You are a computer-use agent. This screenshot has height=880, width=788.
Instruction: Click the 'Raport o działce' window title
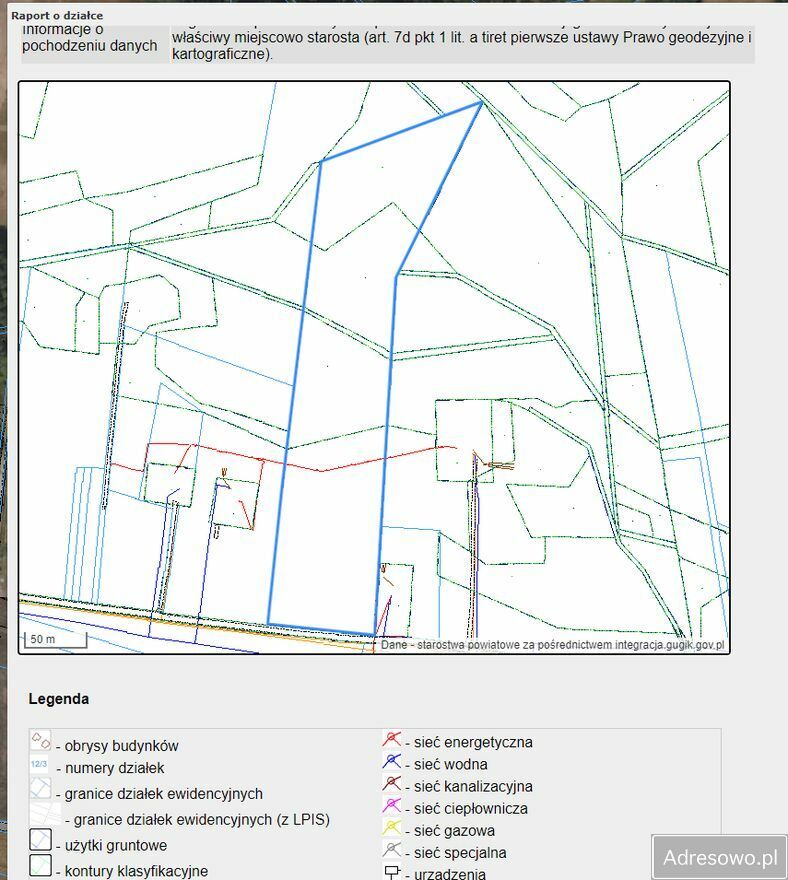(57, 16)
